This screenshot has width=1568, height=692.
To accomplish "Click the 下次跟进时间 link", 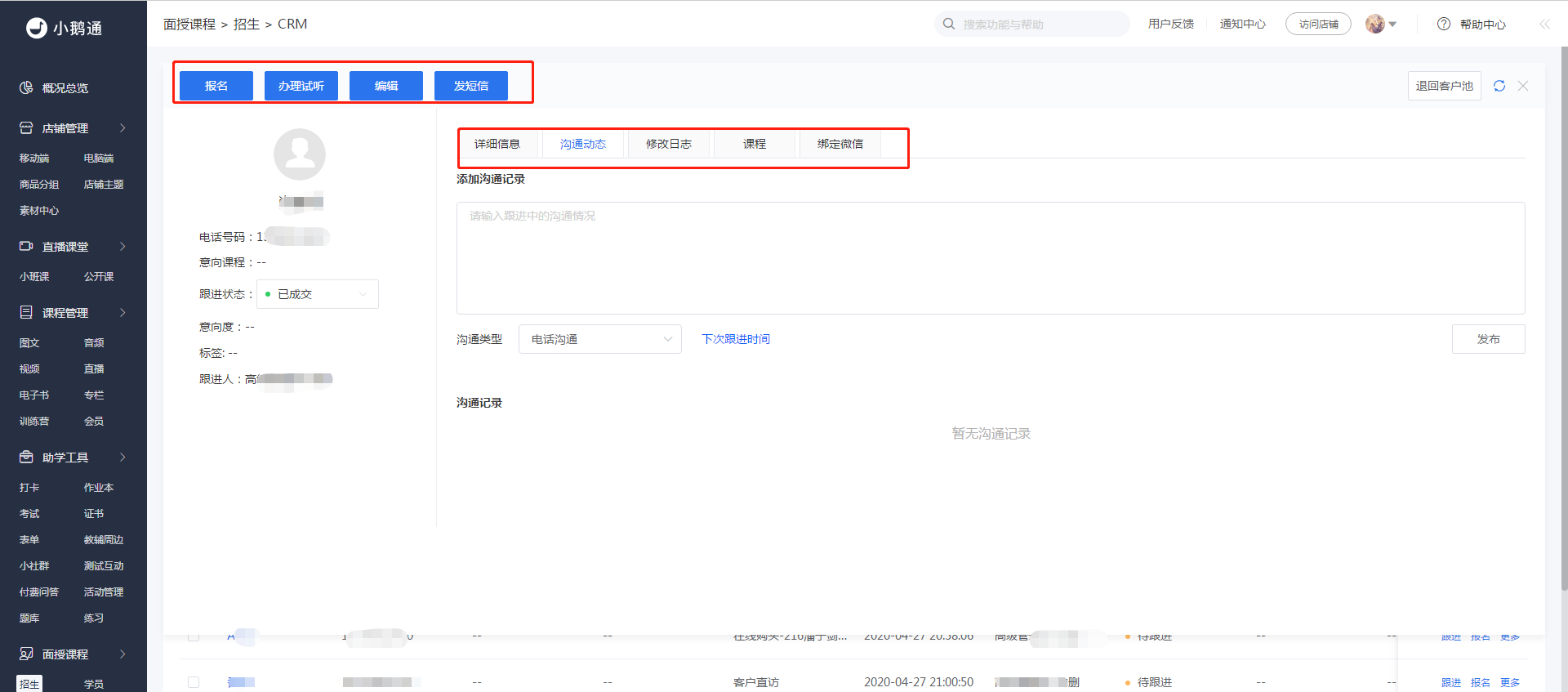I will pyautogui.click(x=736, y=339).
